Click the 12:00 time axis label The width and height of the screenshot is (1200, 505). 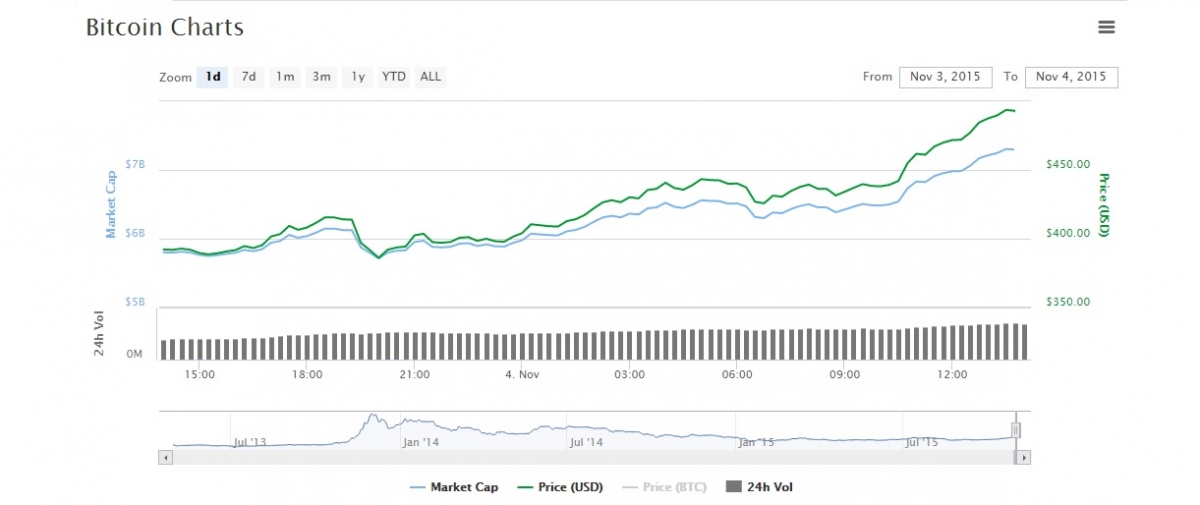(952, 375)
